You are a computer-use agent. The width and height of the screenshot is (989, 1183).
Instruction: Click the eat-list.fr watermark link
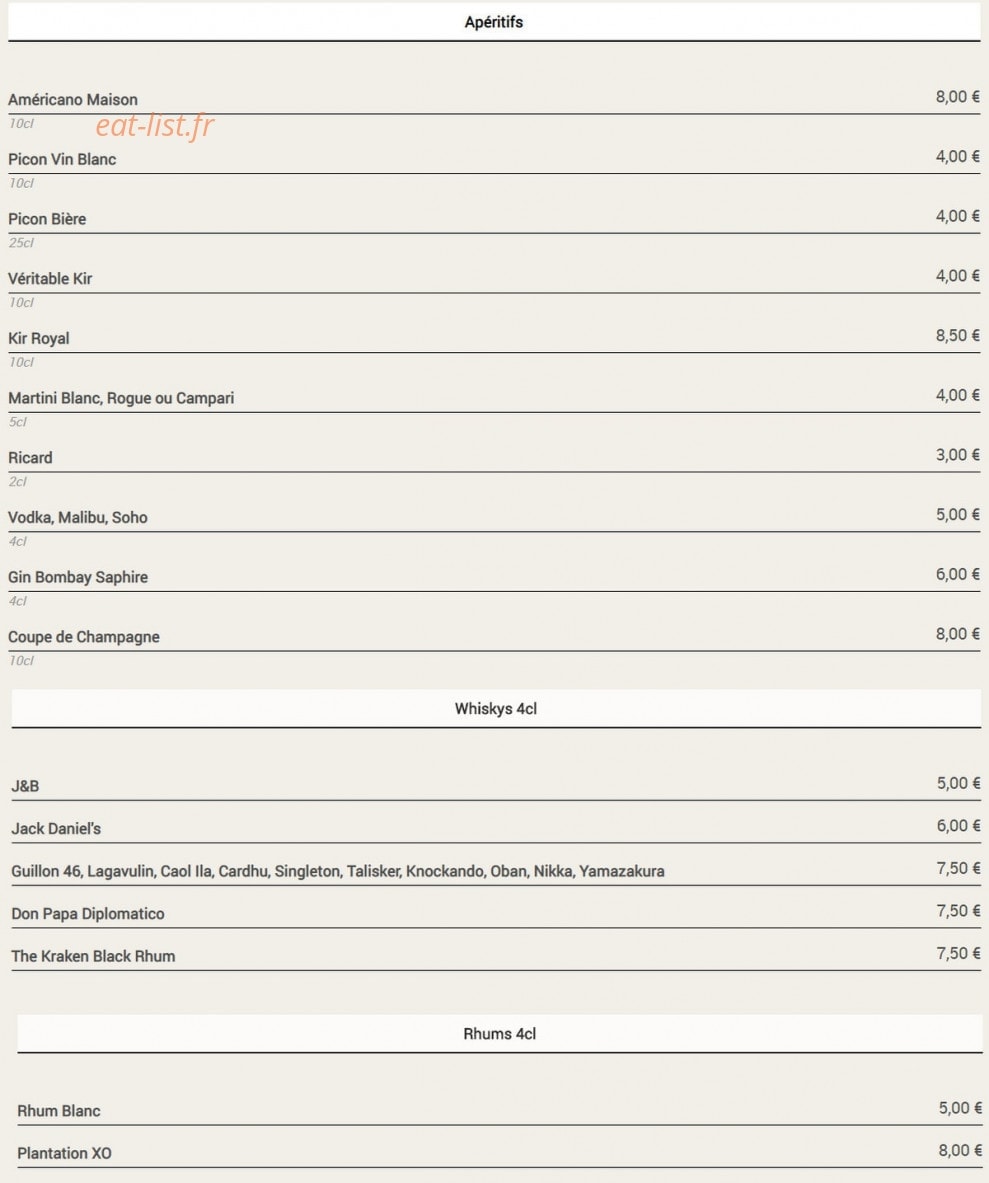[155, 125]
